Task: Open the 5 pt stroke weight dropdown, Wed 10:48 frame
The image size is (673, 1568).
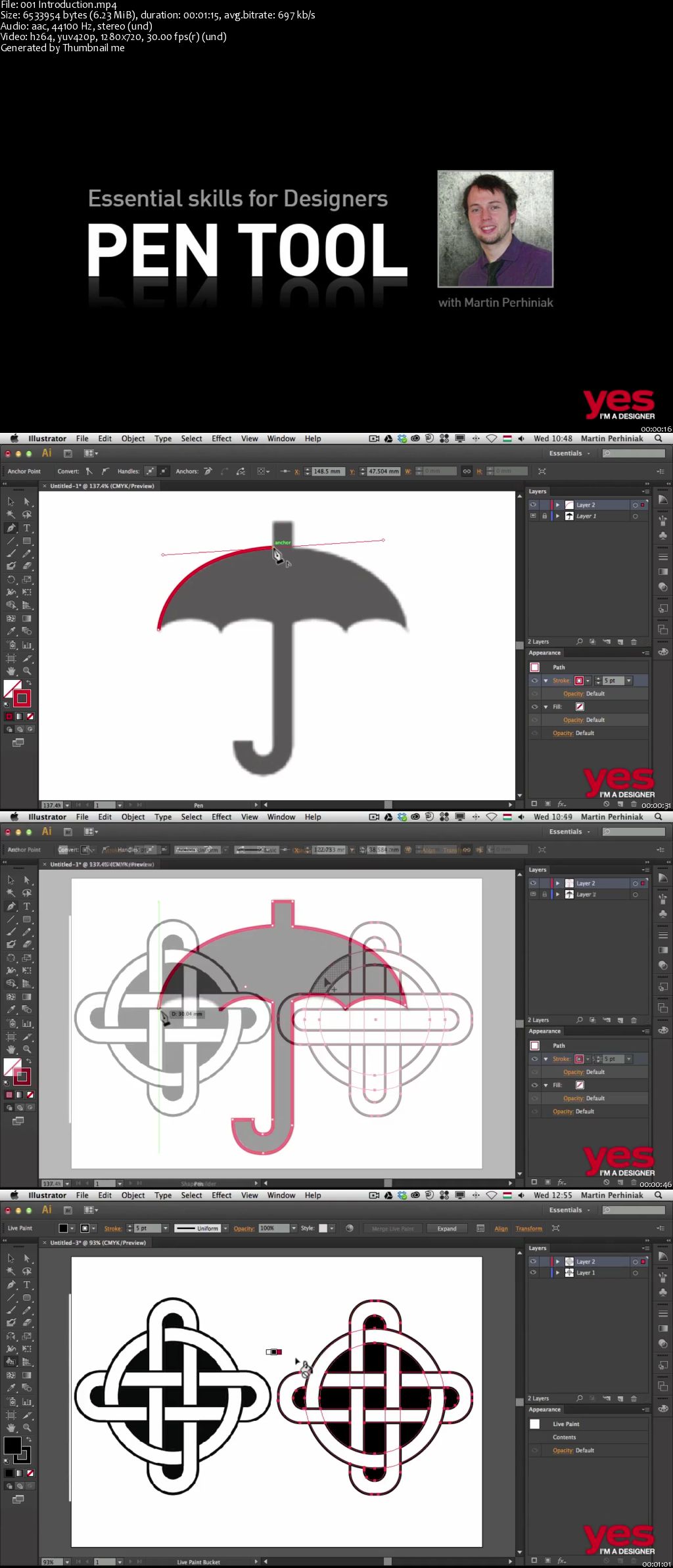Action: [628, 681]
